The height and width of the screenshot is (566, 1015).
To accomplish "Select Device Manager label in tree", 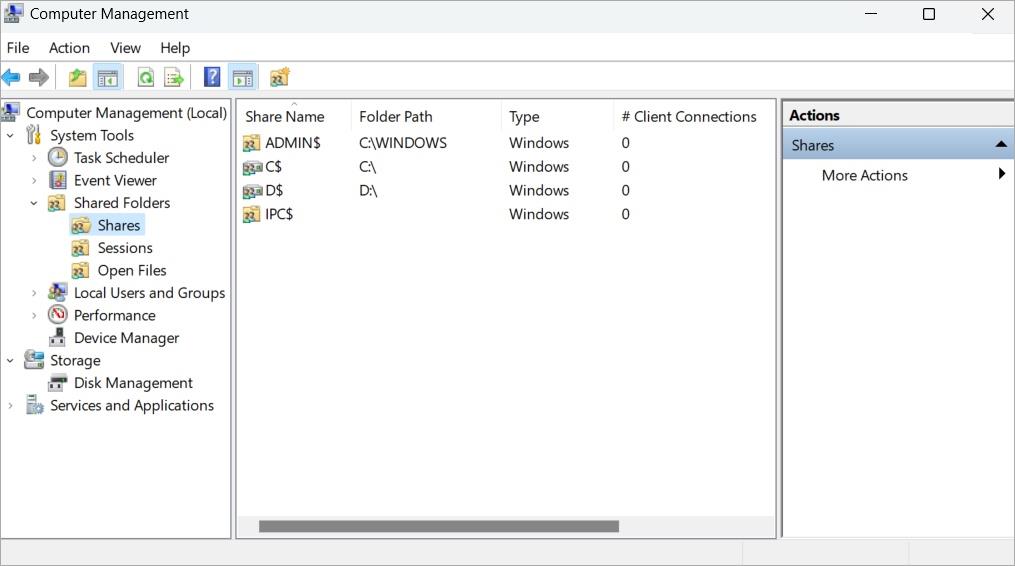I will pyautogui.click(x=126, y=338).
